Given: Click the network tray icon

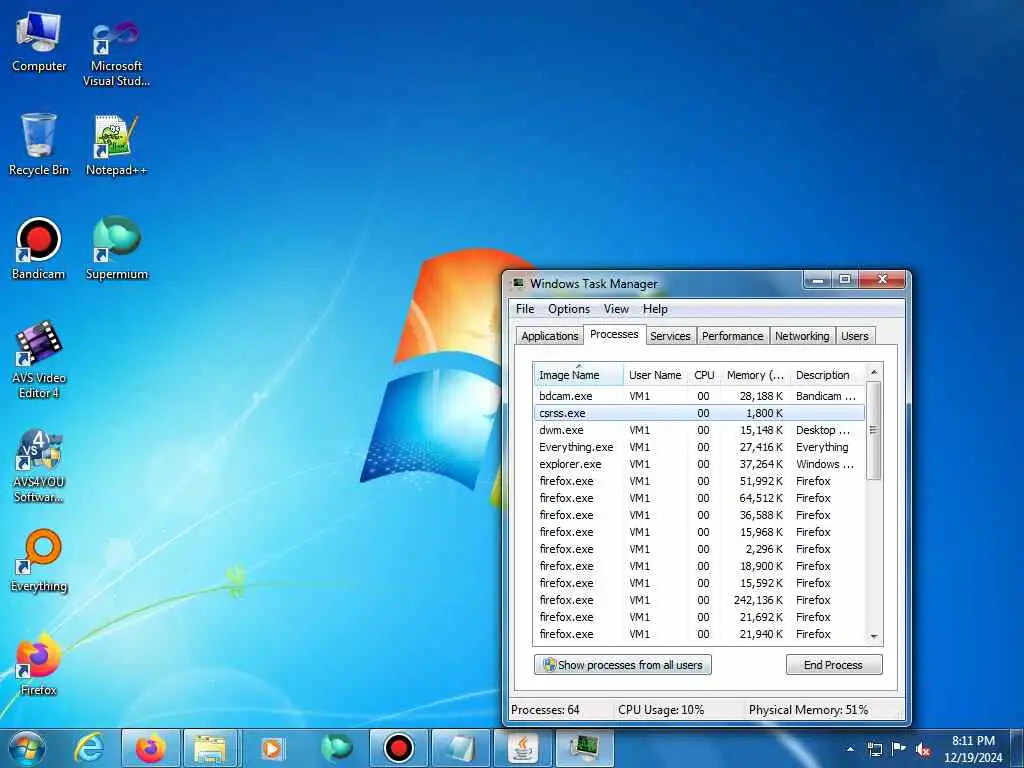Looking at the screenshot, I should point(874,749).
